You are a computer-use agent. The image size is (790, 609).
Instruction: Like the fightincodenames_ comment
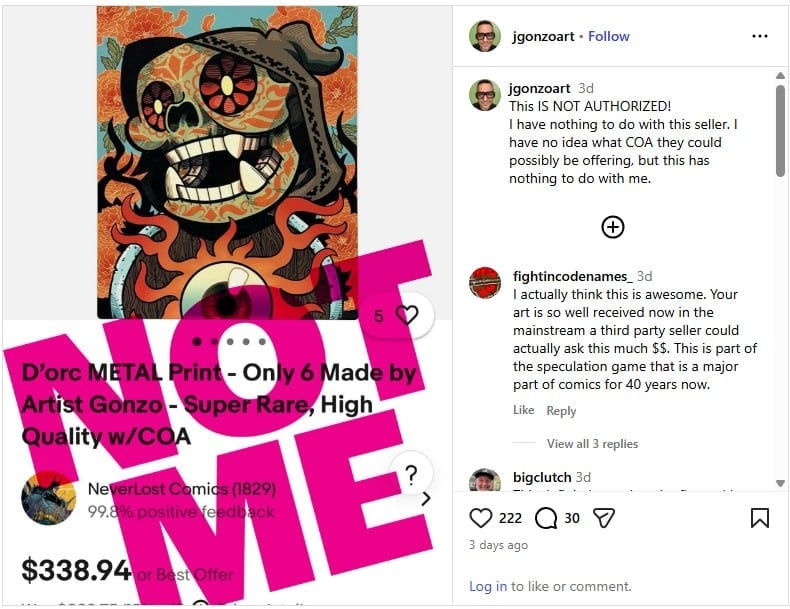(x=523, y=410)
